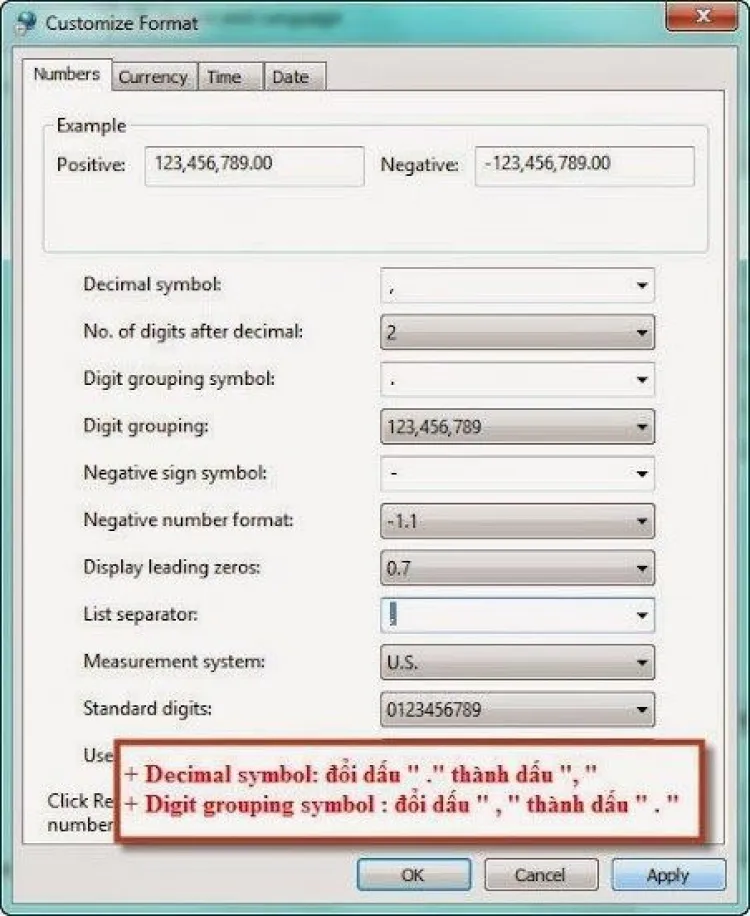
Task: Expand Negative sign symbol combo box
Action: coord(641,474)
